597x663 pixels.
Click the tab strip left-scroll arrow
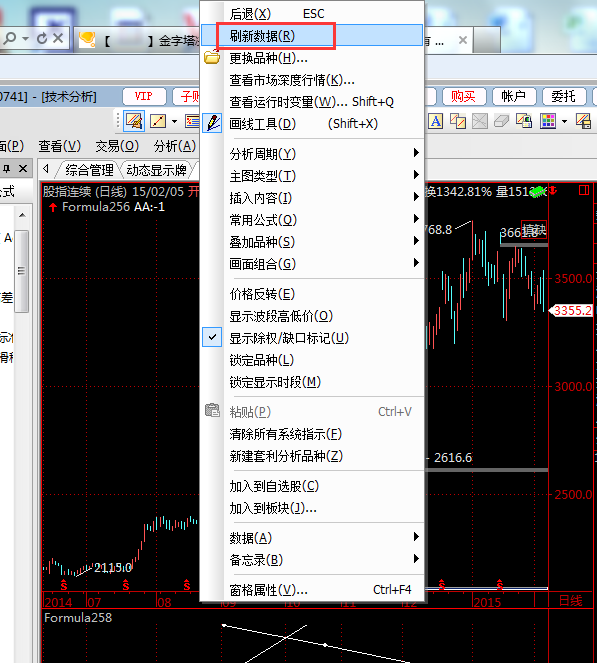pyautogui.click(x=46, y=169)
